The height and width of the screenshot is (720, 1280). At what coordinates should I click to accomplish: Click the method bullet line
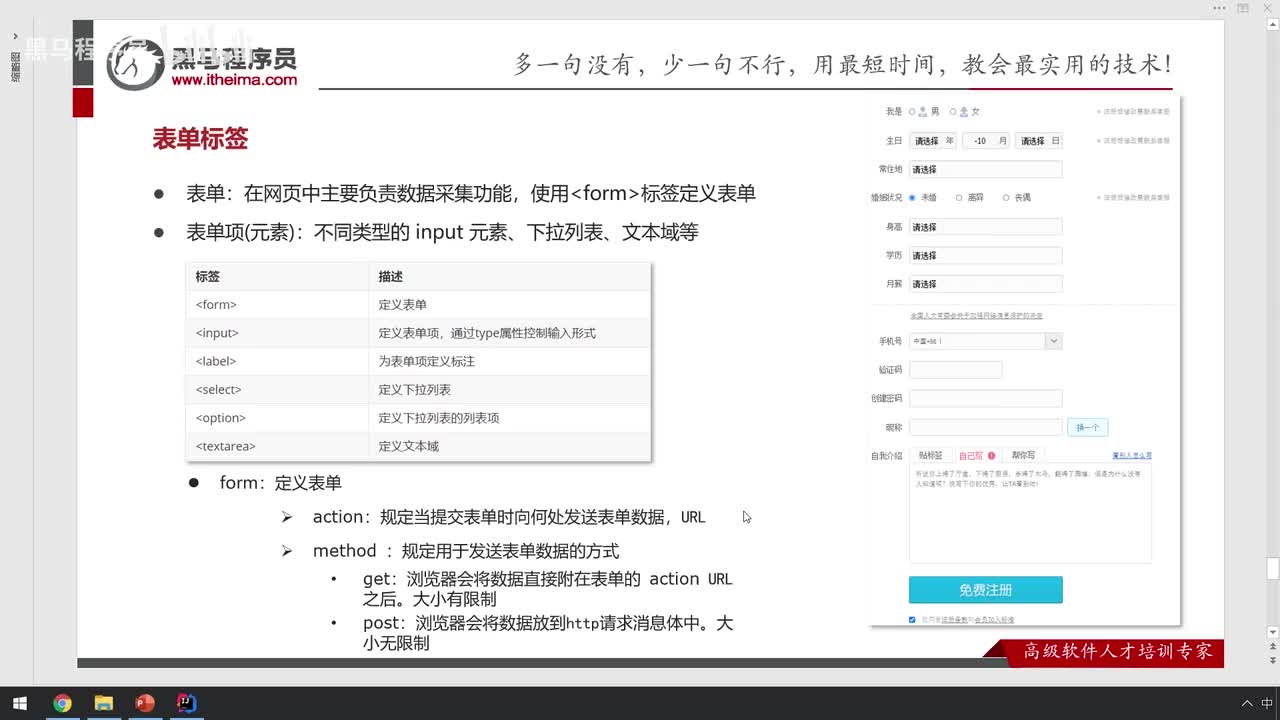[466, 551]
